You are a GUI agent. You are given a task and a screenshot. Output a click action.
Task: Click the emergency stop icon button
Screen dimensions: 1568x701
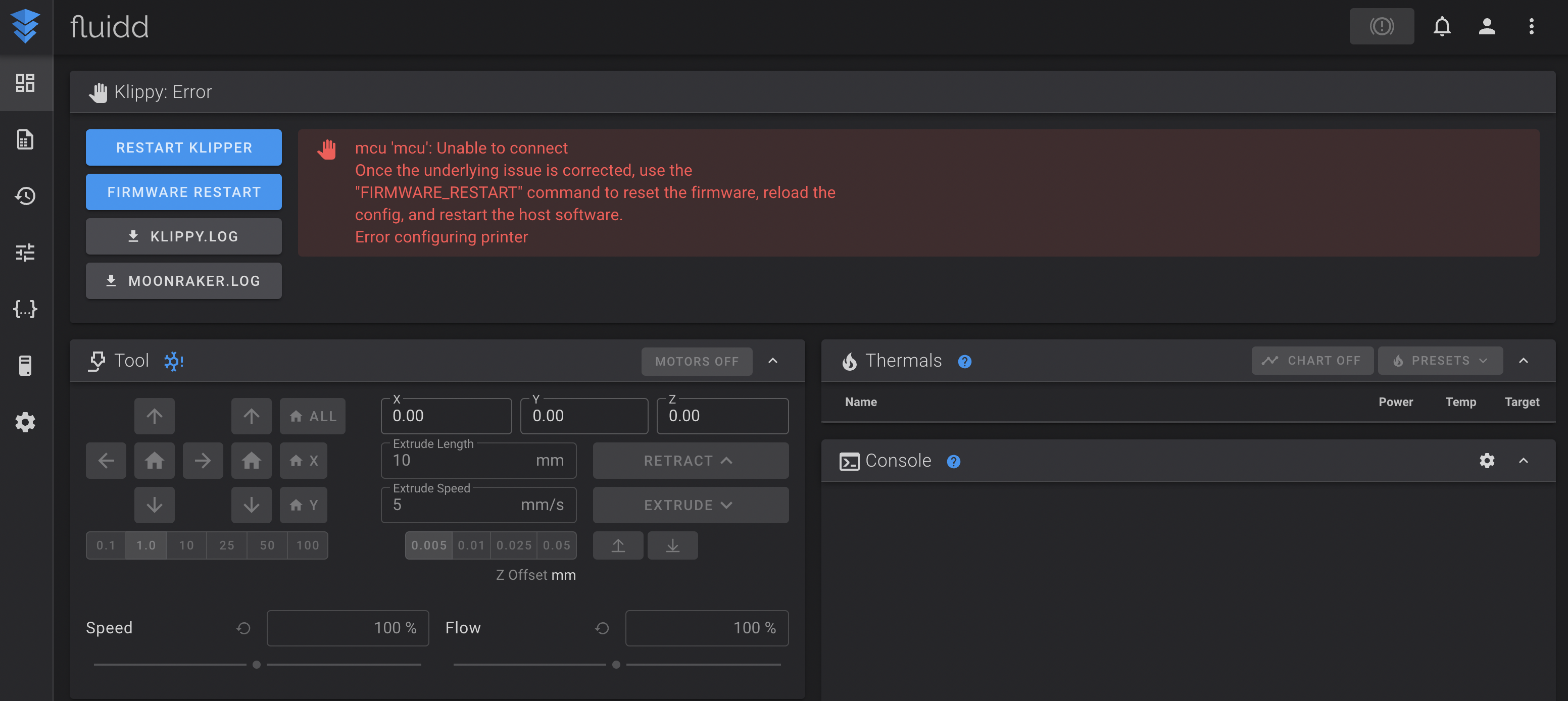point(1381,26)
